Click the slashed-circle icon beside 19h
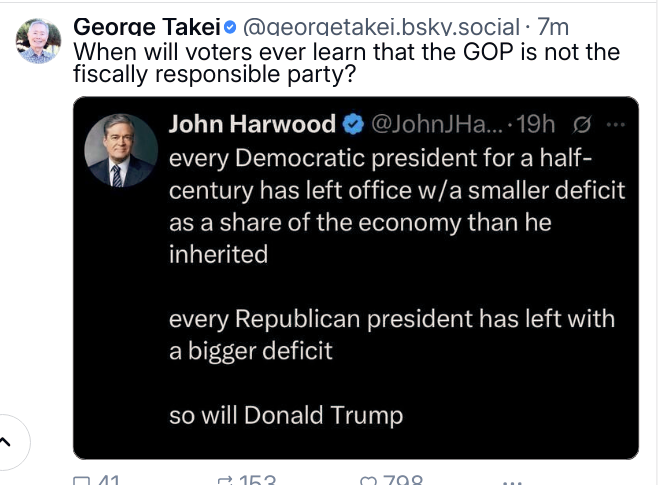 tap(582, 125)
